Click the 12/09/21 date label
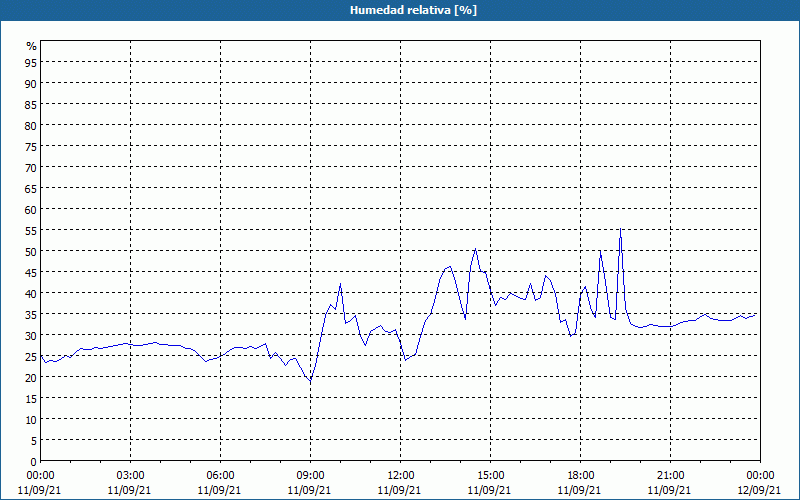Screen dimensions: 800x500 759,490
